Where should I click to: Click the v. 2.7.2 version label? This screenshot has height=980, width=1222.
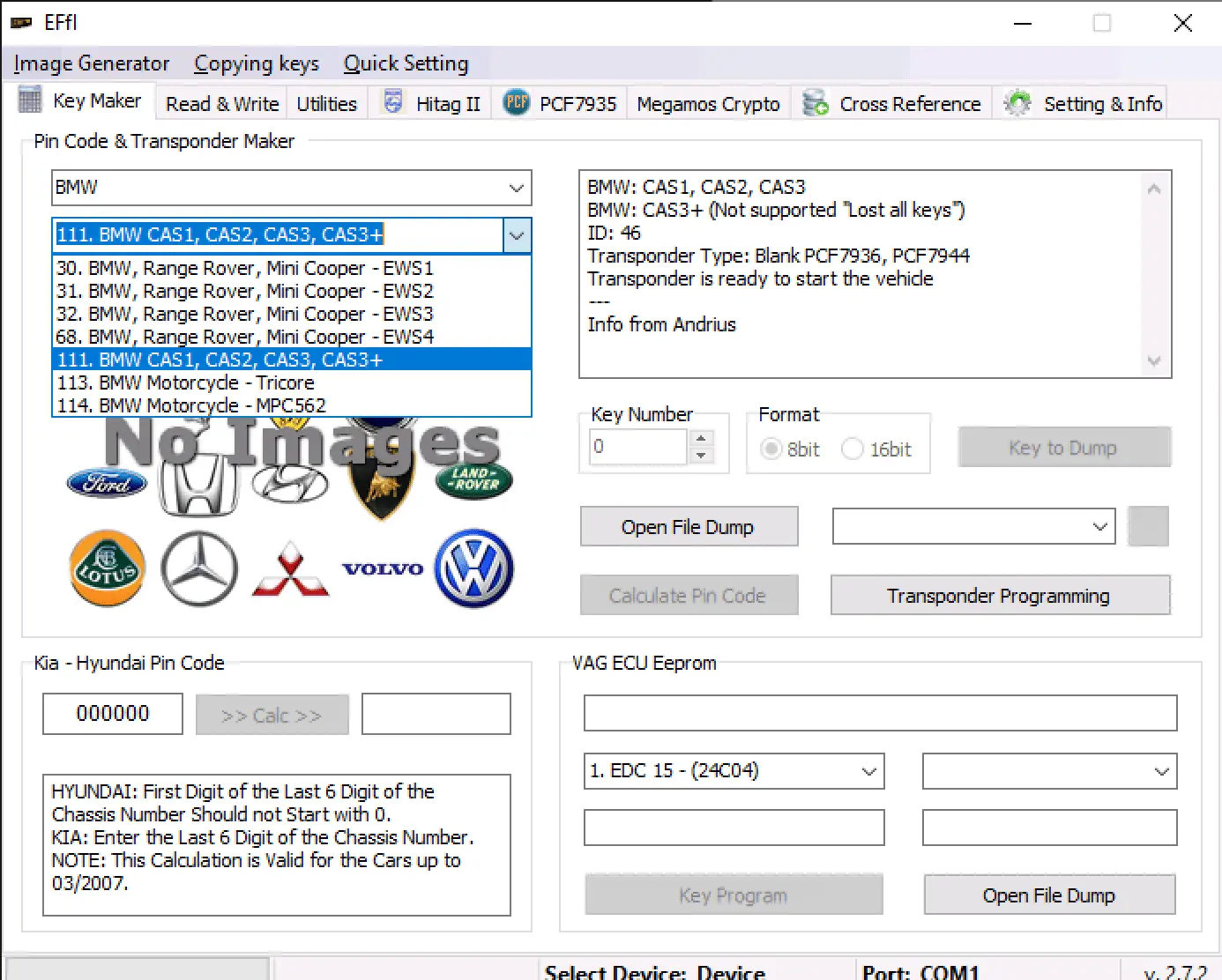point(1174,972)
